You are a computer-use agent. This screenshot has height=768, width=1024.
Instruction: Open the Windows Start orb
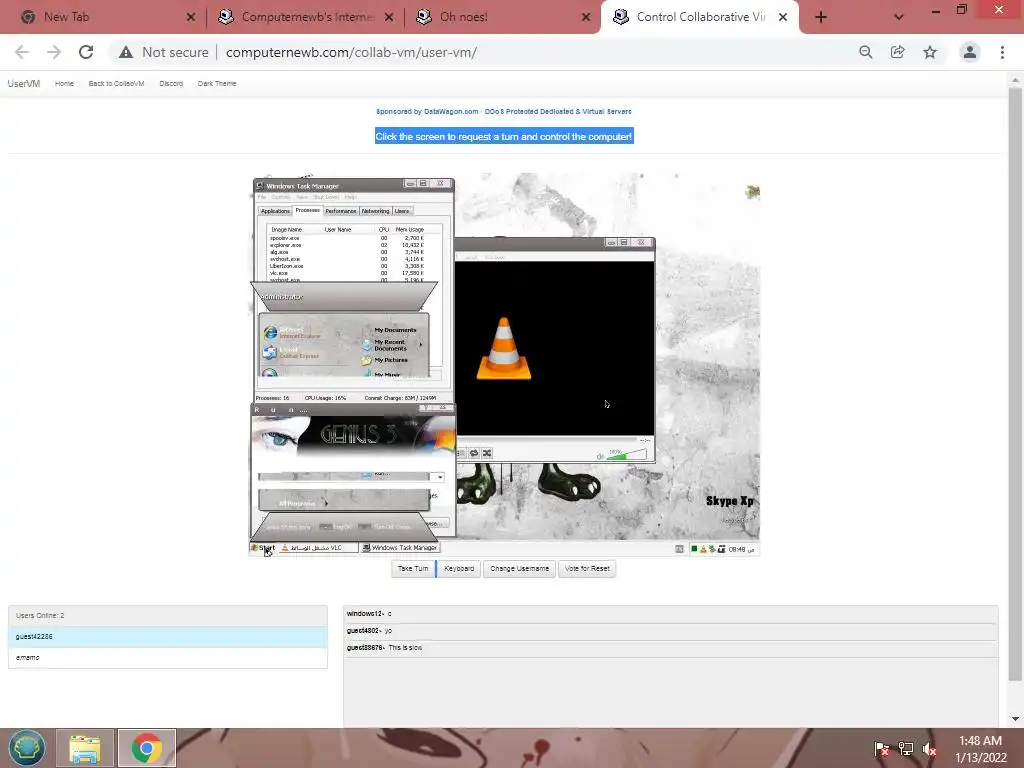pyautogui.click(x=27, y=748)
